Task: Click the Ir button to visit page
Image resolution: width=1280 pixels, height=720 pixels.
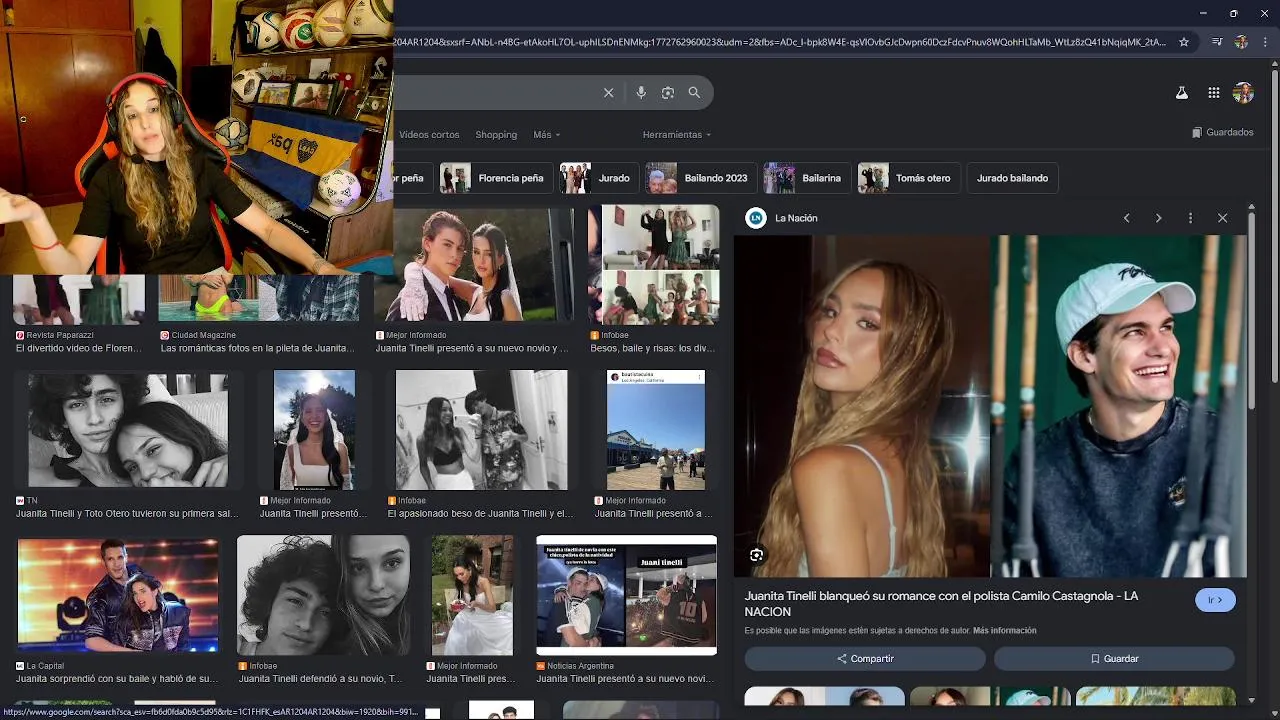Action: 1215,600
